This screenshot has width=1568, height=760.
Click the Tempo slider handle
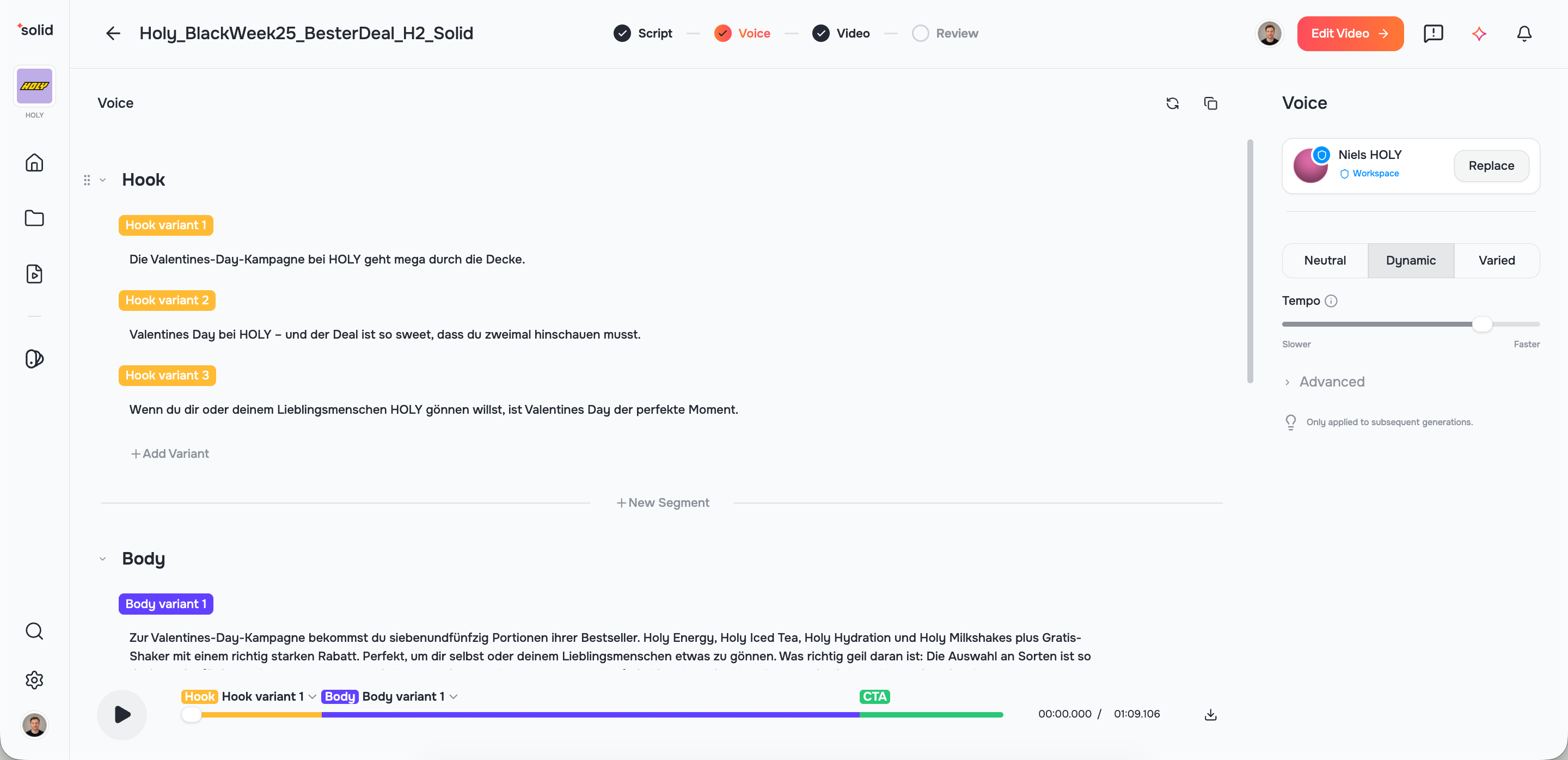[x=1482, y=324]
